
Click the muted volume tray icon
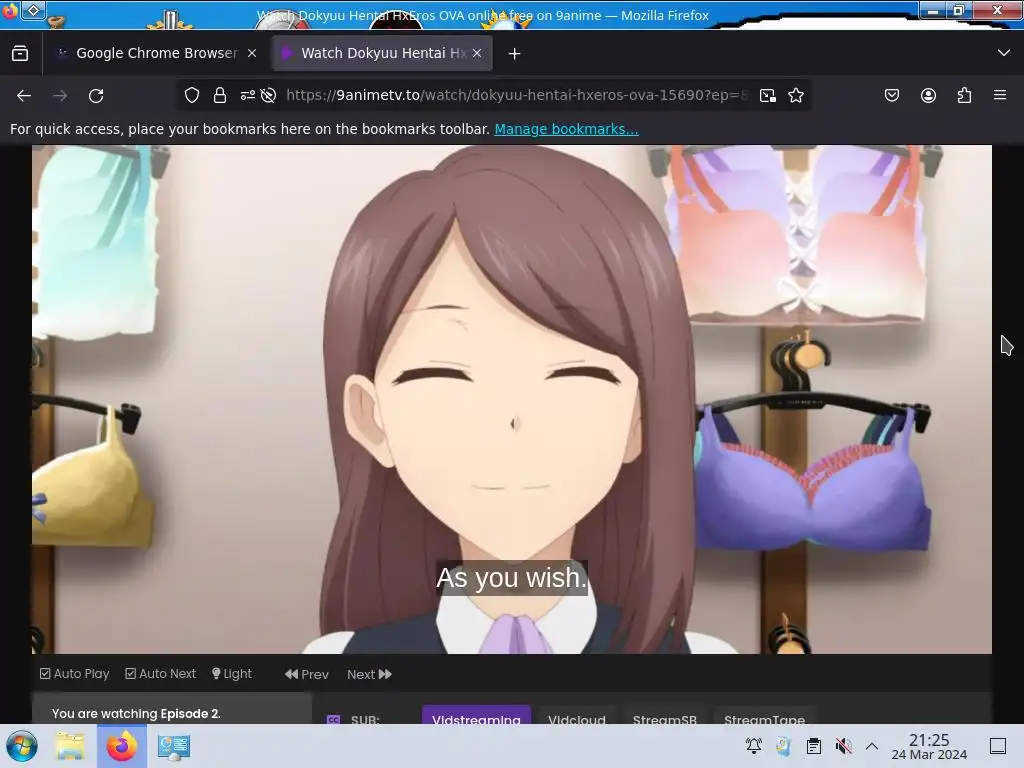point(844,746)
